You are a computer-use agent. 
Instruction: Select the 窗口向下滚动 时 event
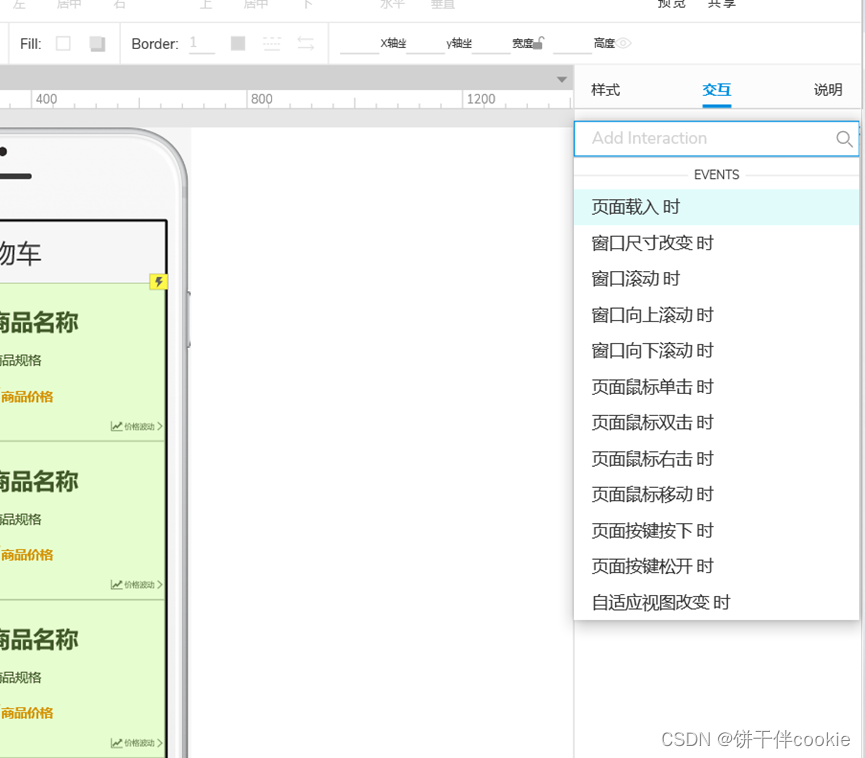pos(716,351)
